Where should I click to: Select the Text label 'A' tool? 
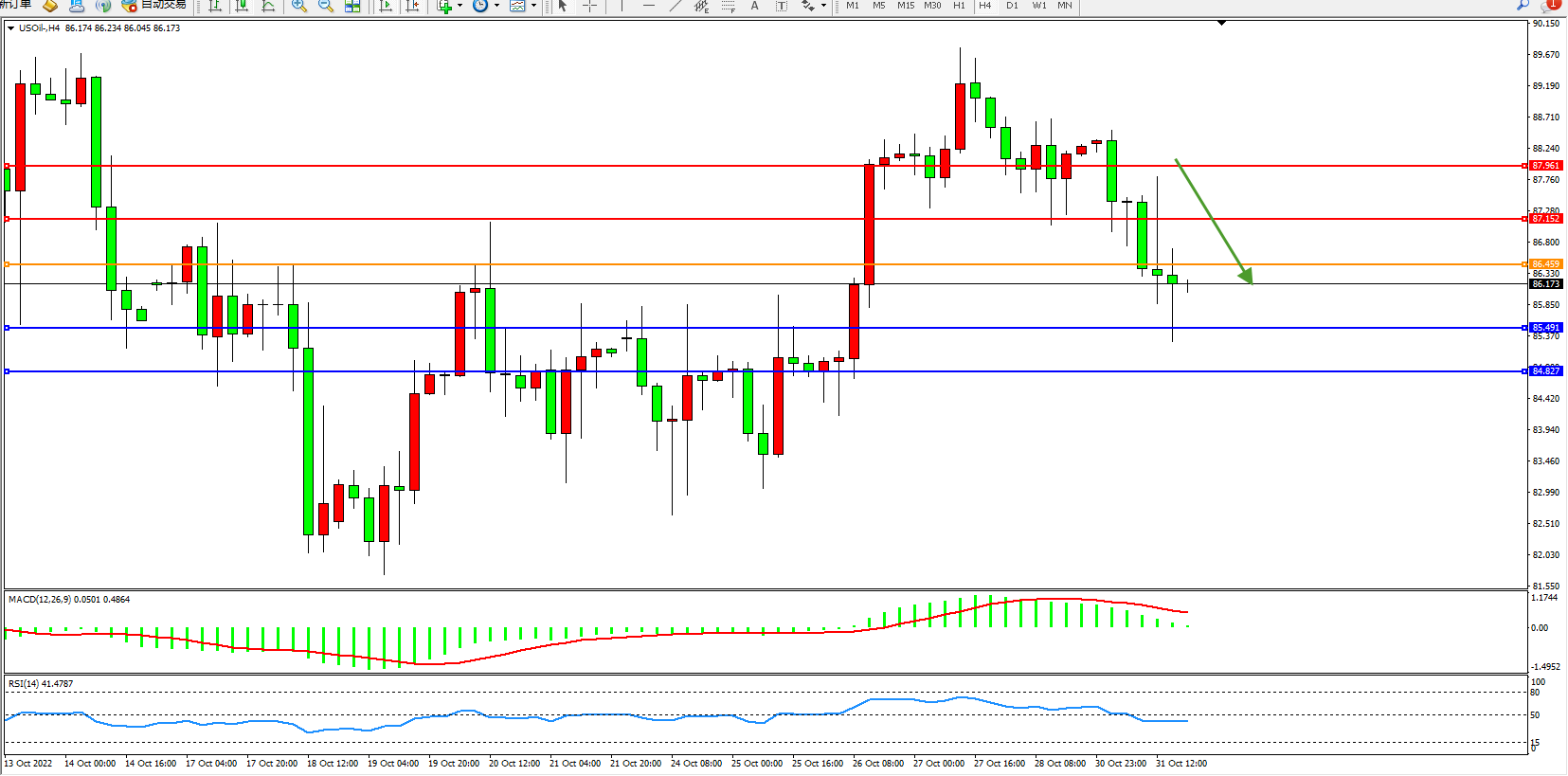point(754,6)
